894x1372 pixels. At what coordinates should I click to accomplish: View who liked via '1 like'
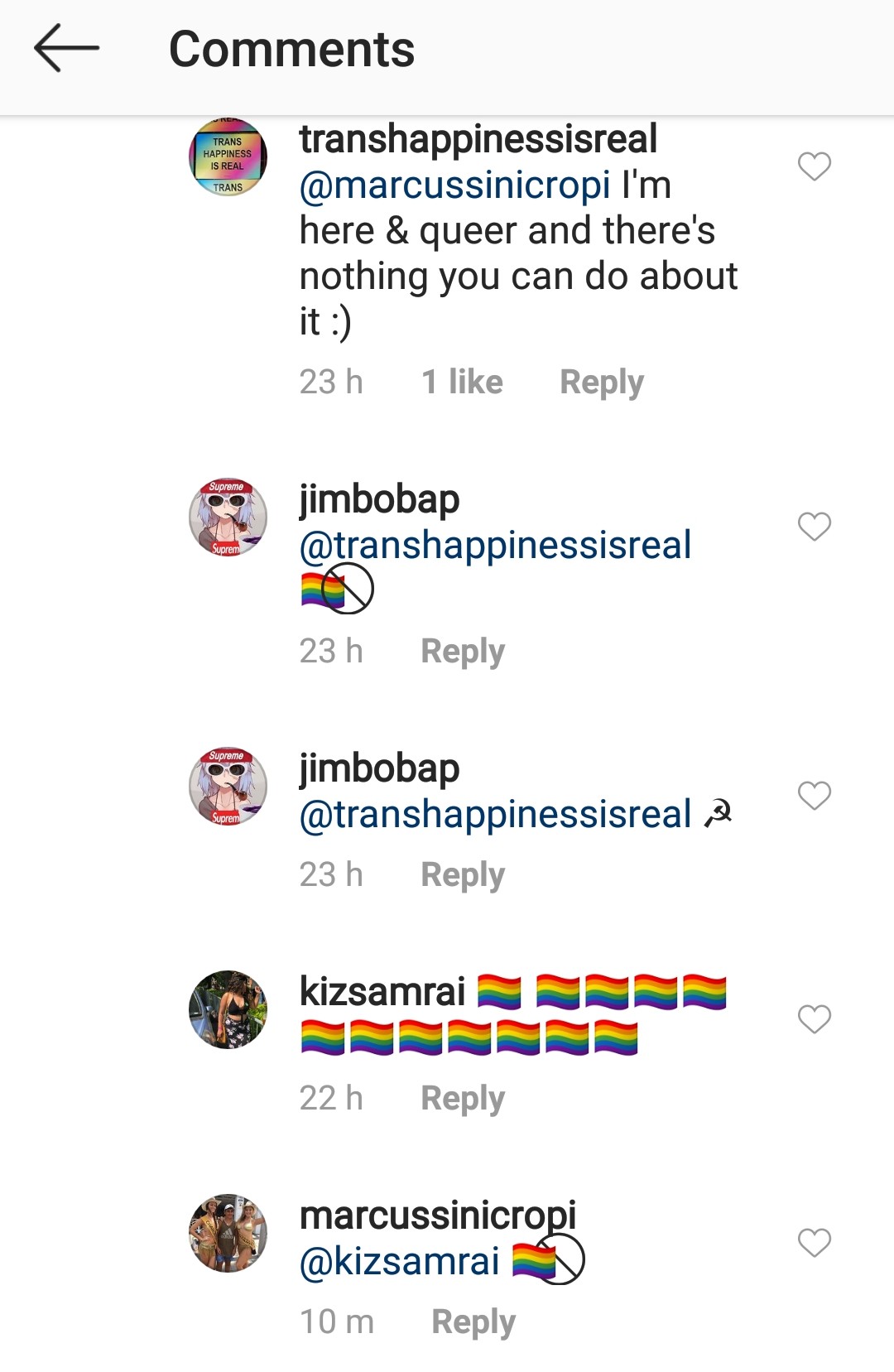[462, 383]
